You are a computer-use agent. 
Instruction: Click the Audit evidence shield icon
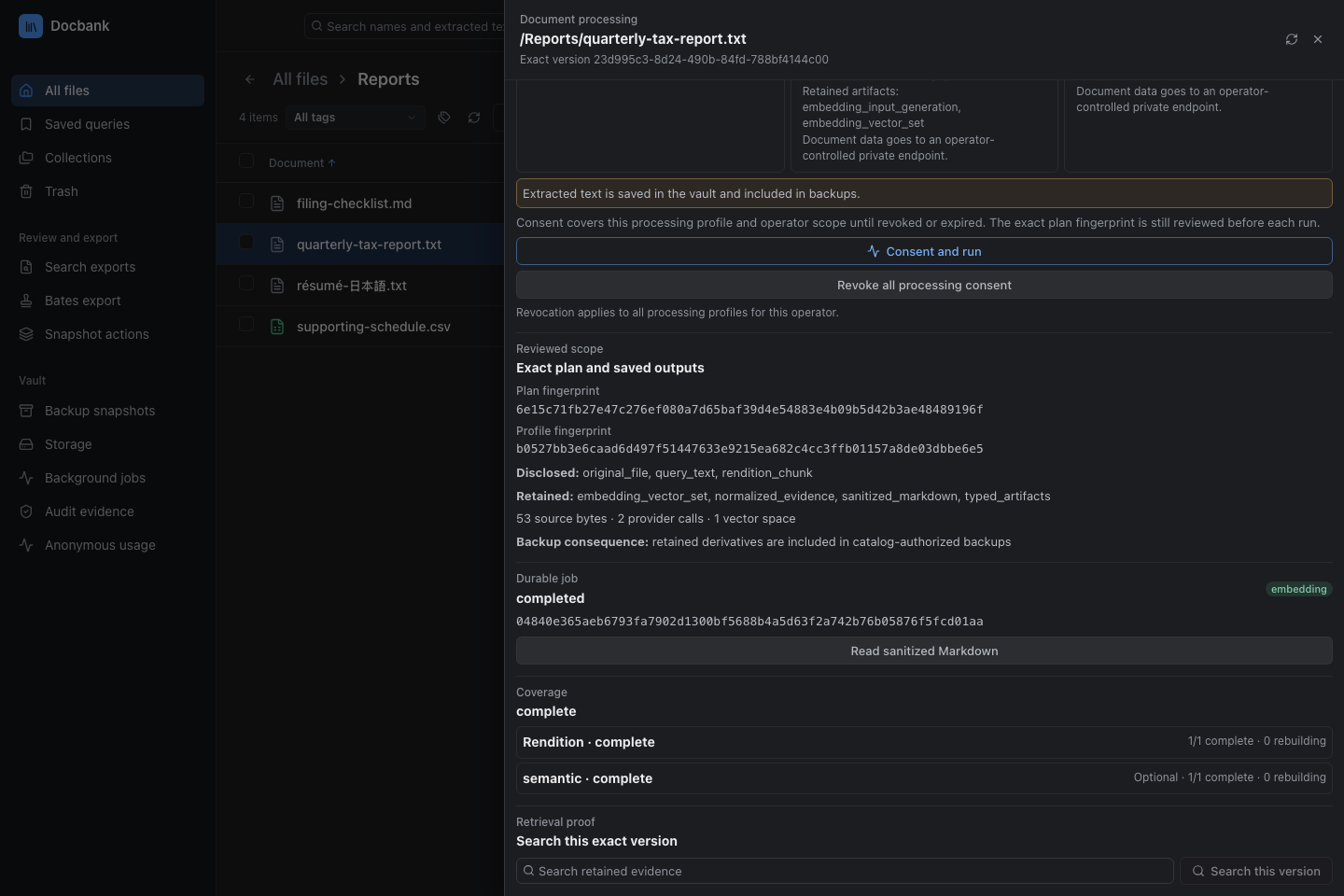[x=26, y=511]
